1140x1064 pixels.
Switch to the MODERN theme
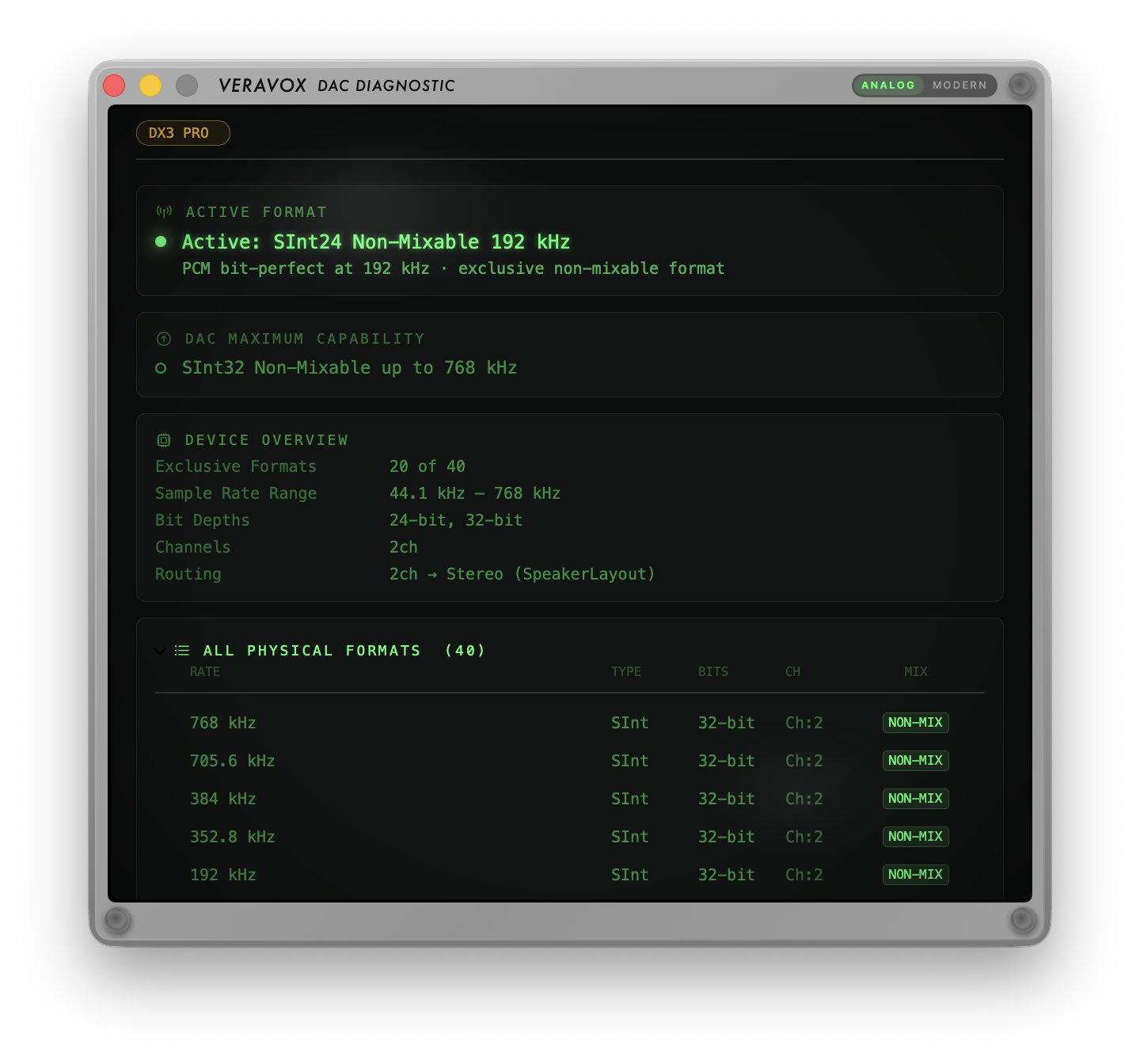click(959, 85)
